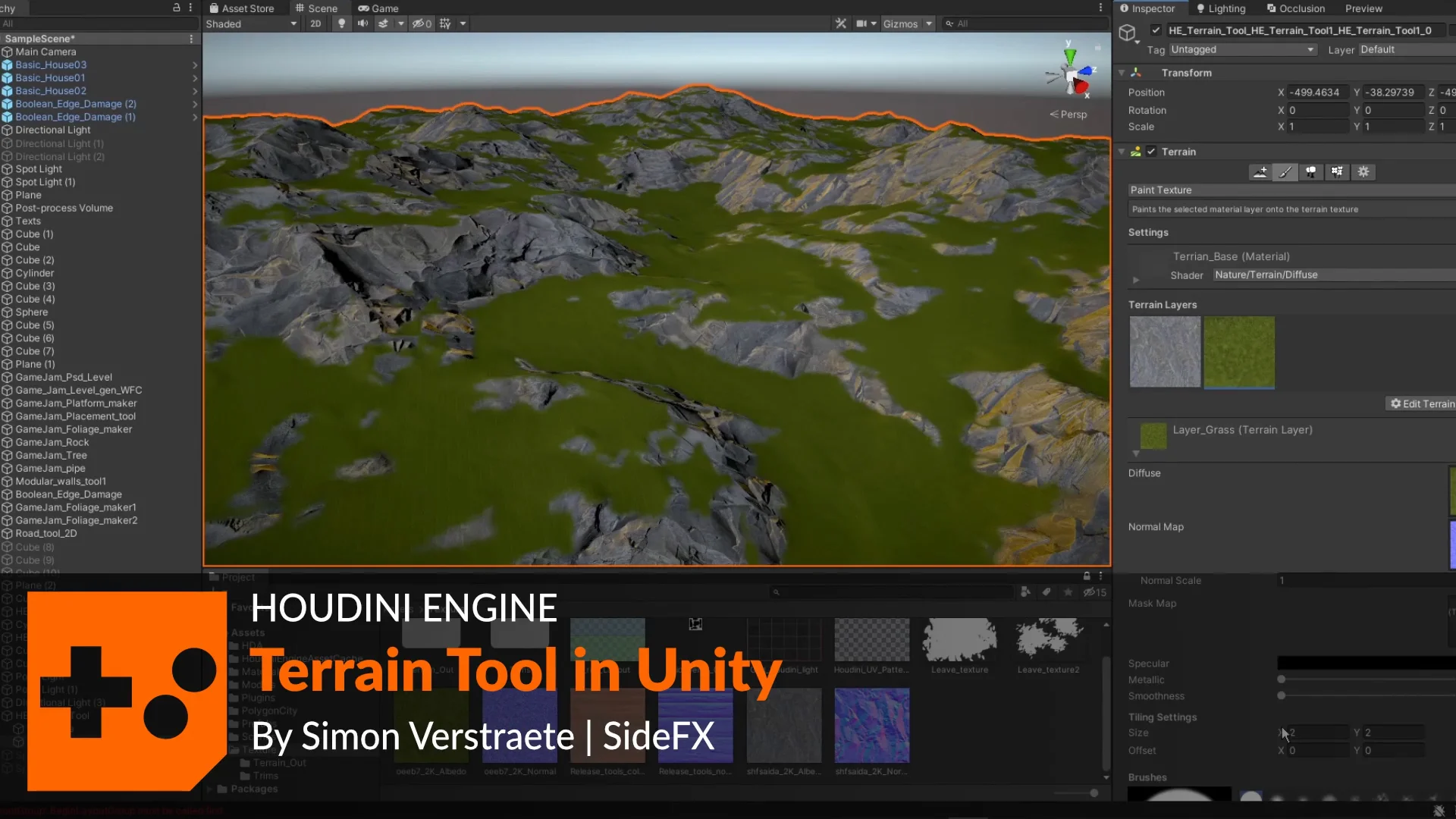Screen dimensions: 1456x819
Task: Select the Layer_Grass terrain layer thumbnail
Action: [x=1239, y=352]
